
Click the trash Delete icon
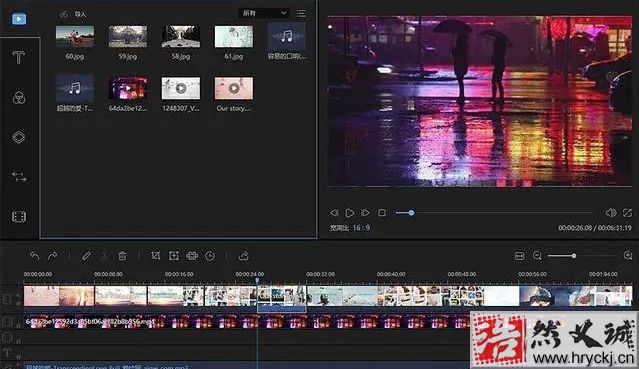[x=122, y=256]
